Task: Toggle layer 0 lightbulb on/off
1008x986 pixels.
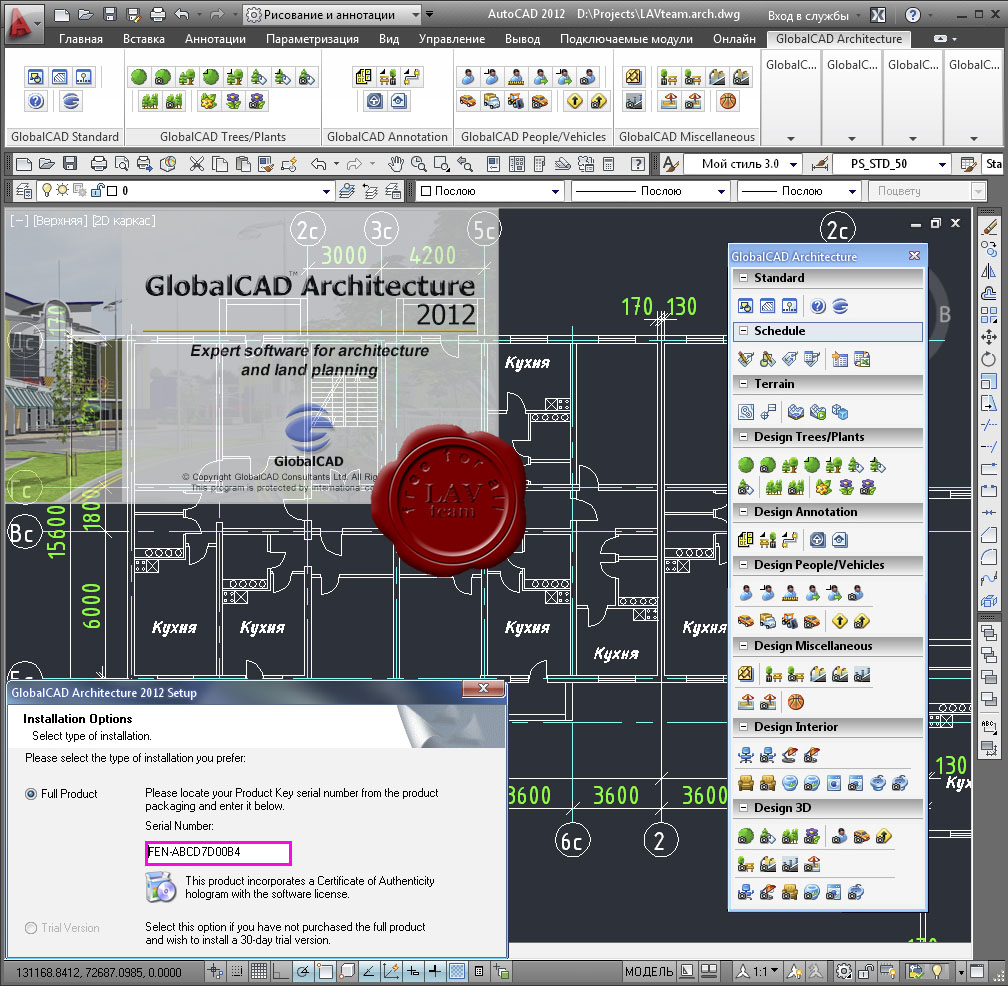Action: click(47, 190)
